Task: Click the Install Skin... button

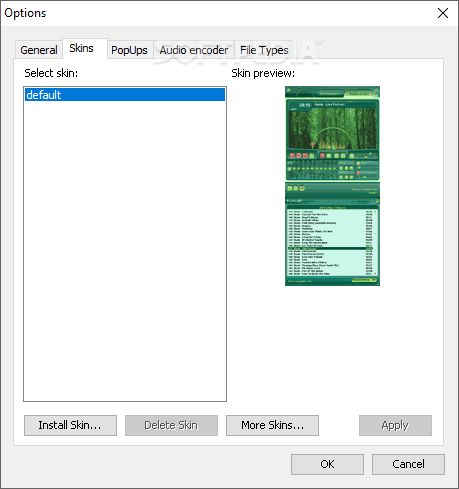Action: pos(70,425)
